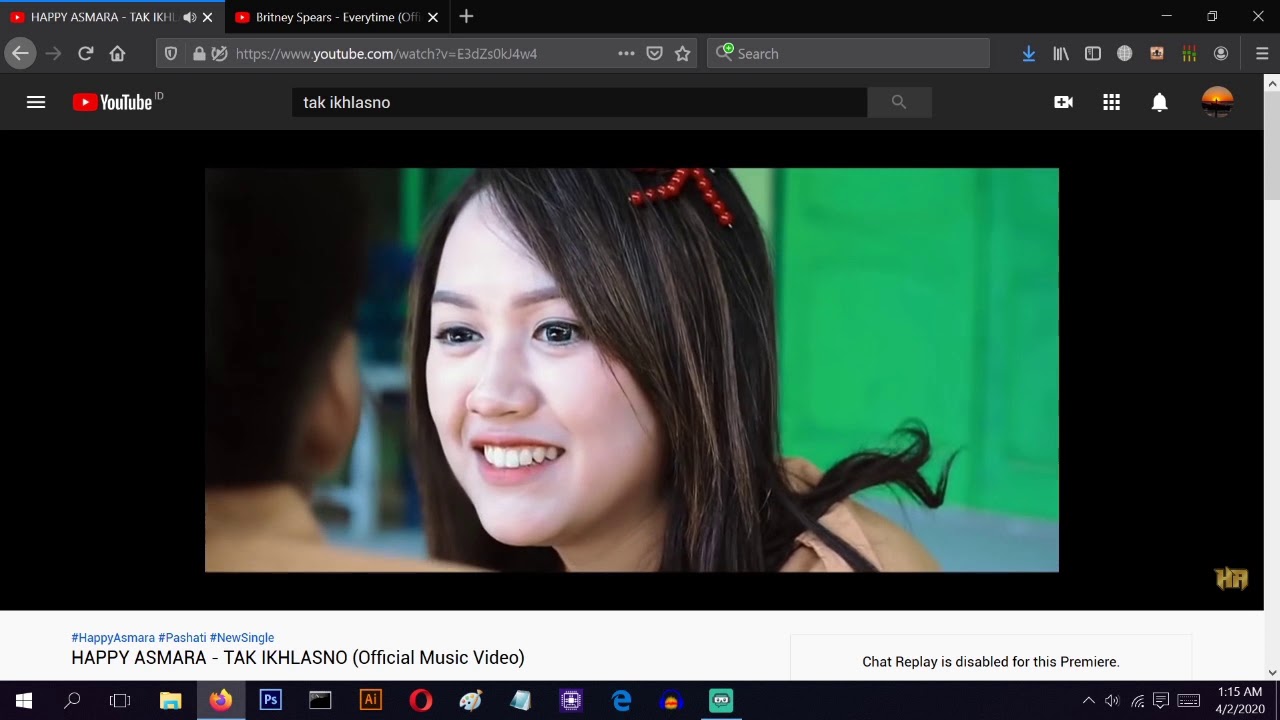Click the scrollbar down arrow
This screenshot has width=1280, height=720.
1272,672
